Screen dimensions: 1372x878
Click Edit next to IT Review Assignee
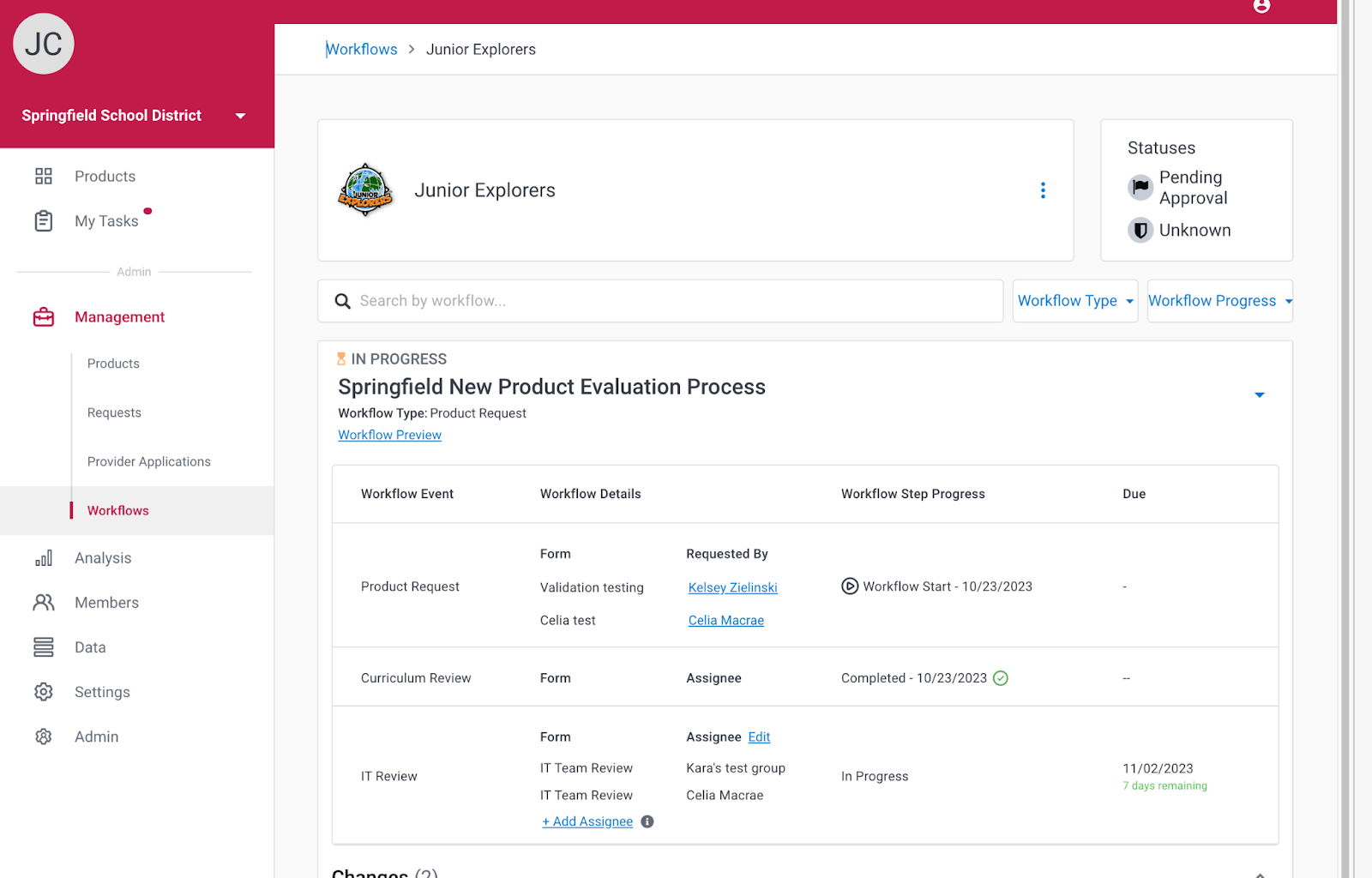pos(759,737)
